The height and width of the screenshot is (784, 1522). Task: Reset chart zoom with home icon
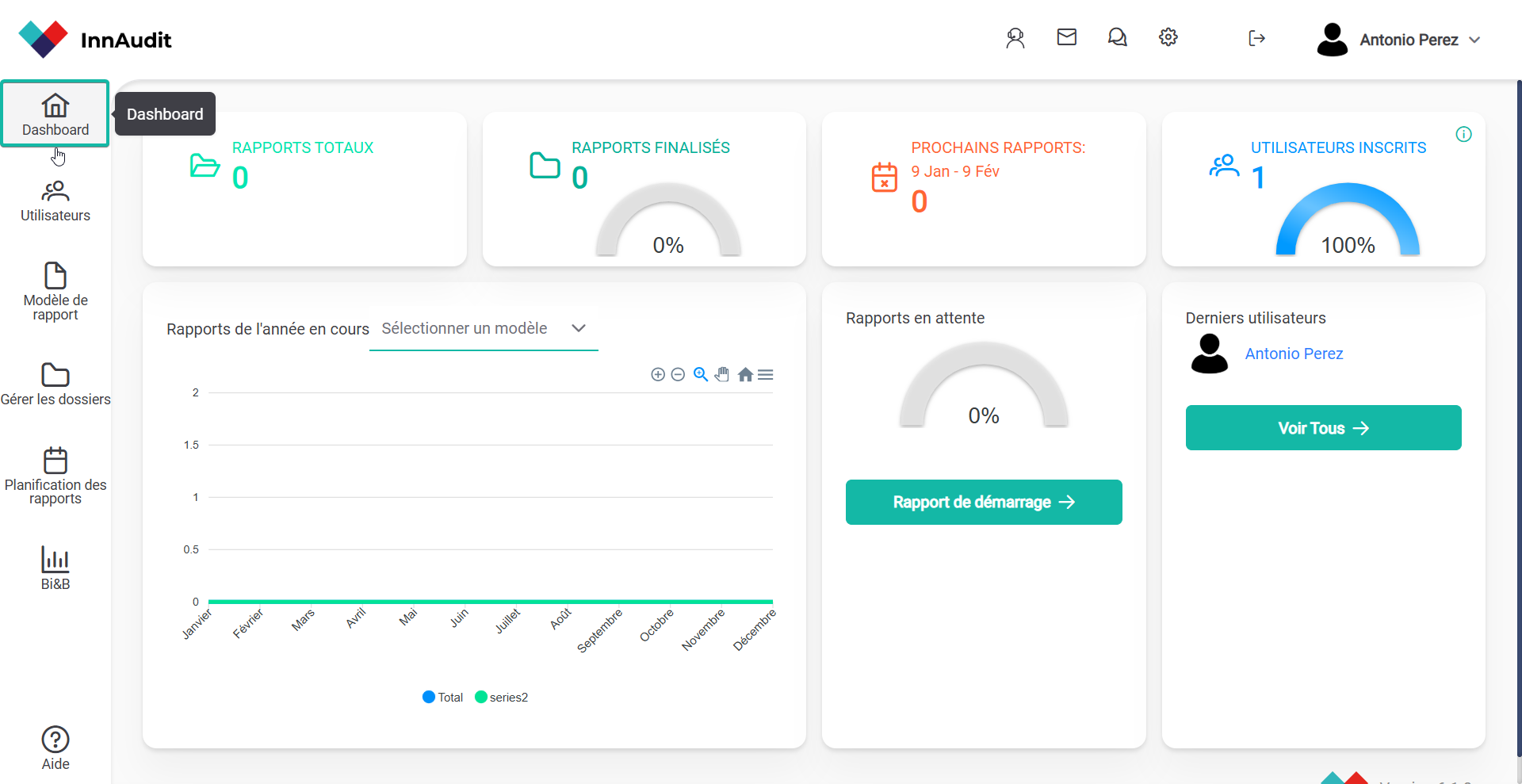coord(745,375)
